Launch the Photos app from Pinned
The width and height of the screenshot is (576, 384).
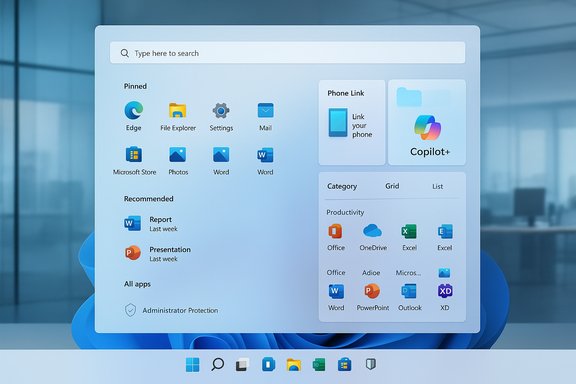pos(178,155)
